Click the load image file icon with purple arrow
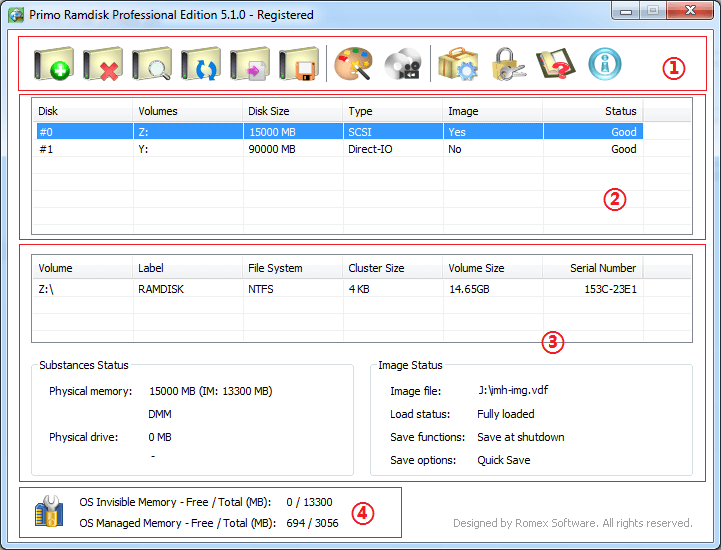The height and width of the screenshot is (550, 721). coord(250,64)
